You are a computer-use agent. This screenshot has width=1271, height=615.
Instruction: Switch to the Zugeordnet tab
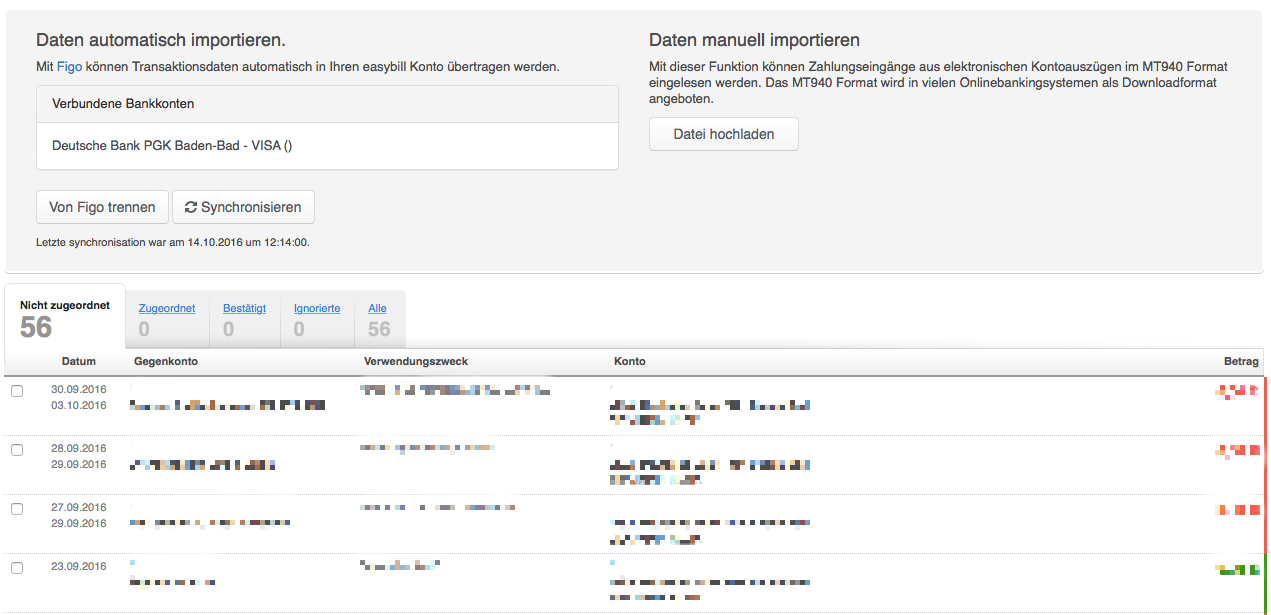coord(167,320)
